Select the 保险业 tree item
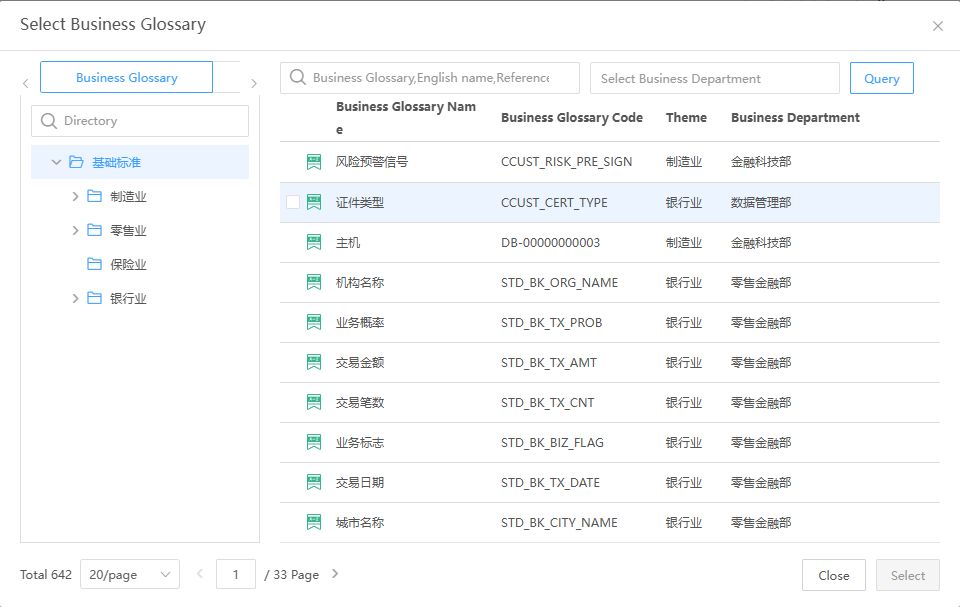The height and width of the screenshot is (607, 960). tap(128, 265)
